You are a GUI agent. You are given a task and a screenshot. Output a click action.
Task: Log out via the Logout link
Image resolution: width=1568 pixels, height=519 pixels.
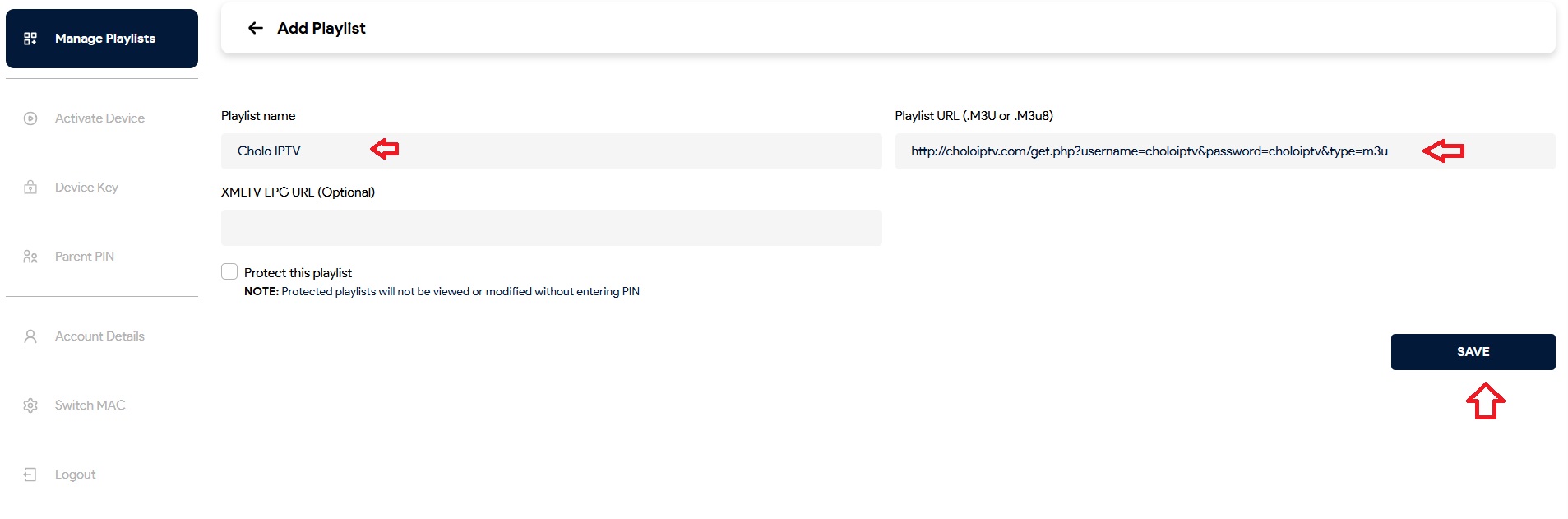(x=75, y=475)
